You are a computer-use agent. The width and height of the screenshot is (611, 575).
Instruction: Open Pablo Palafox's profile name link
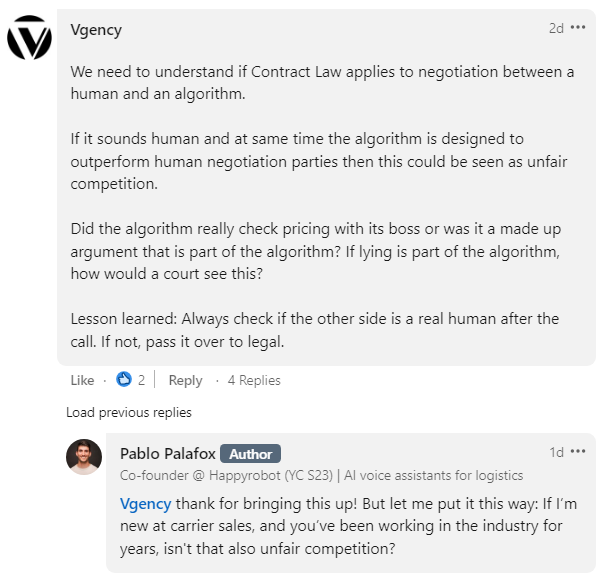point(168,453)
